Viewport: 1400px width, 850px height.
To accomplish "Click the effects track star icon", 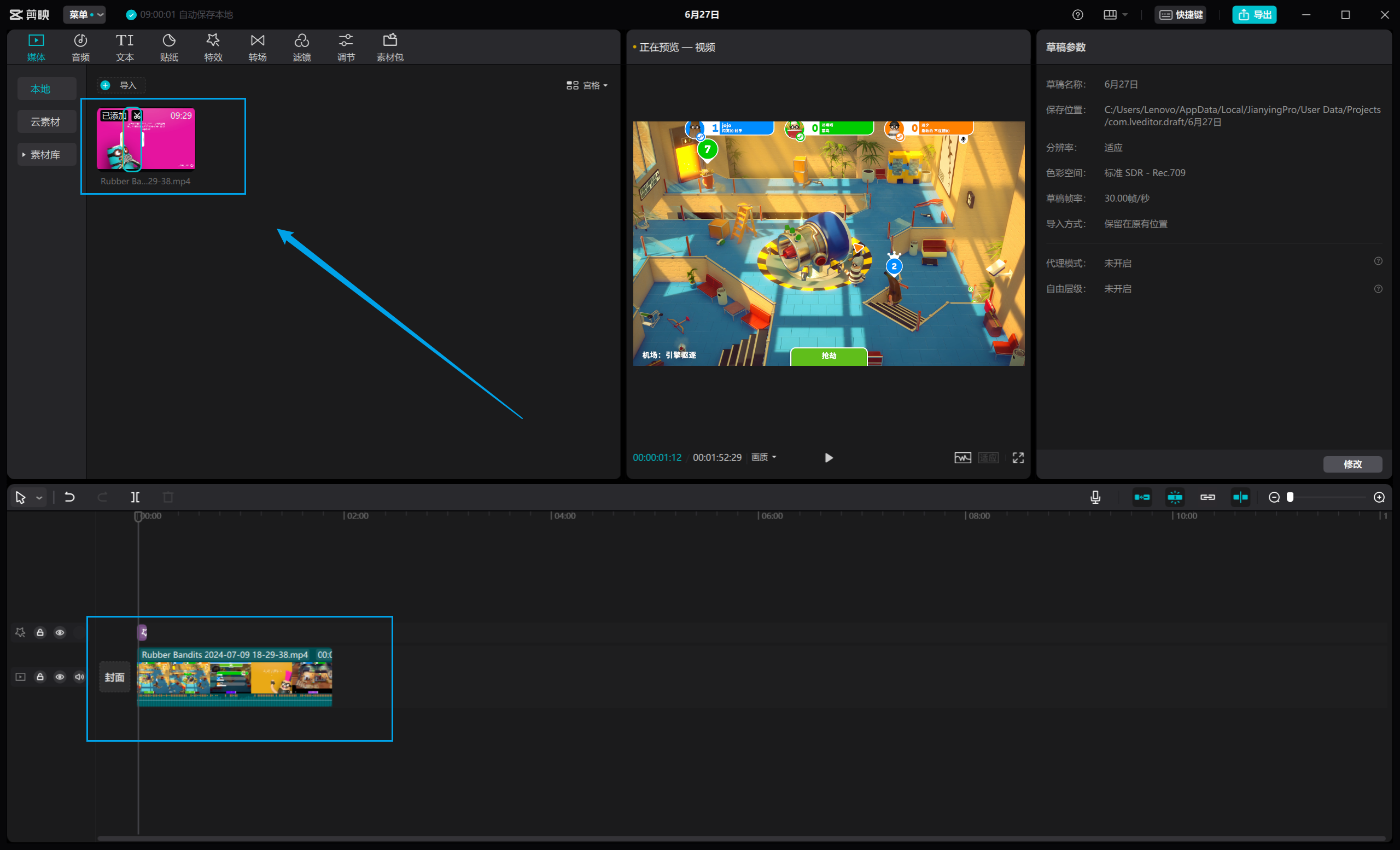I will (20, 632).
